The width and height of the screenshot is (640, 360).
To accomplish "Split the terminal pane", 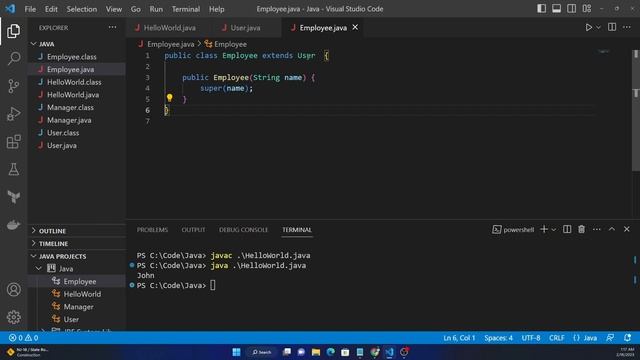I will click(567, 229).
